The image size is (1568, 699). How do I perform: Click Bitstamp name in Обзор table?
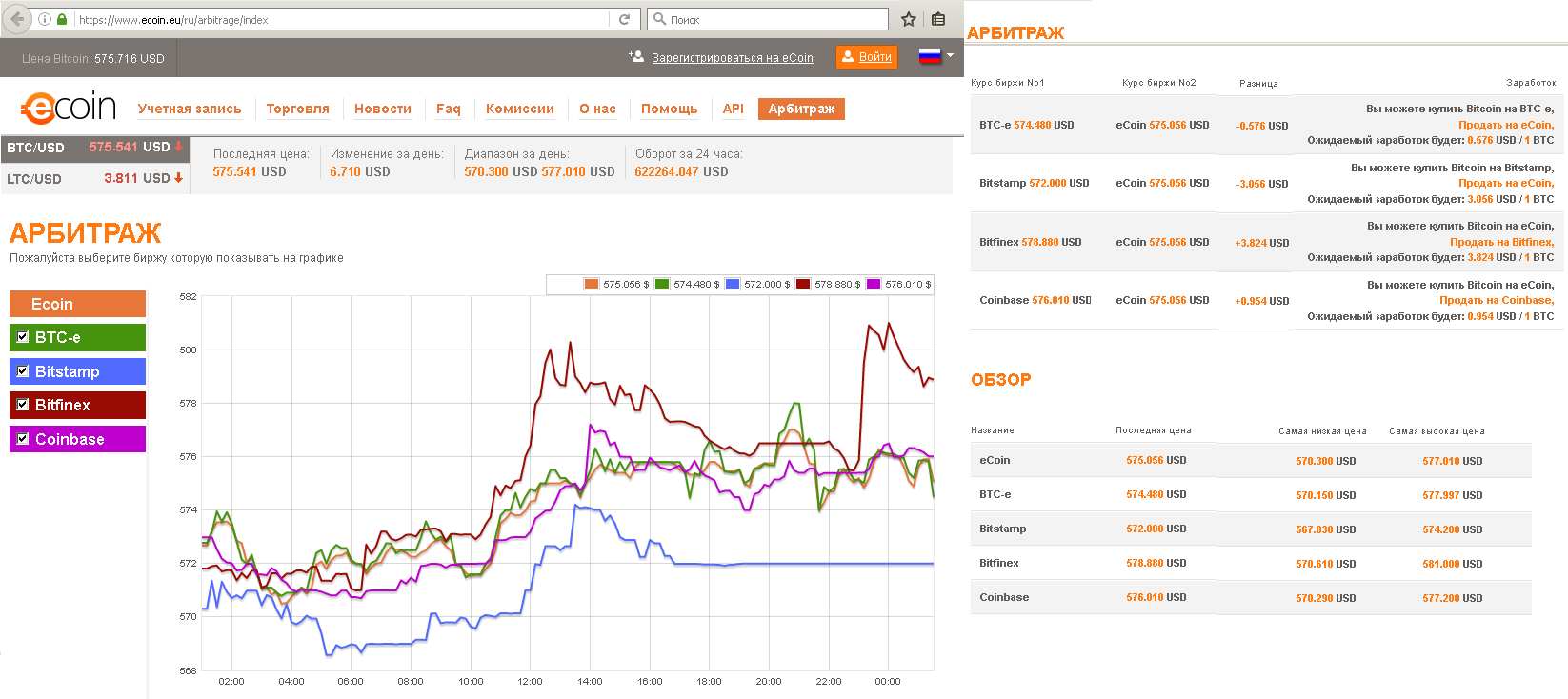(x=1003, y=529)
